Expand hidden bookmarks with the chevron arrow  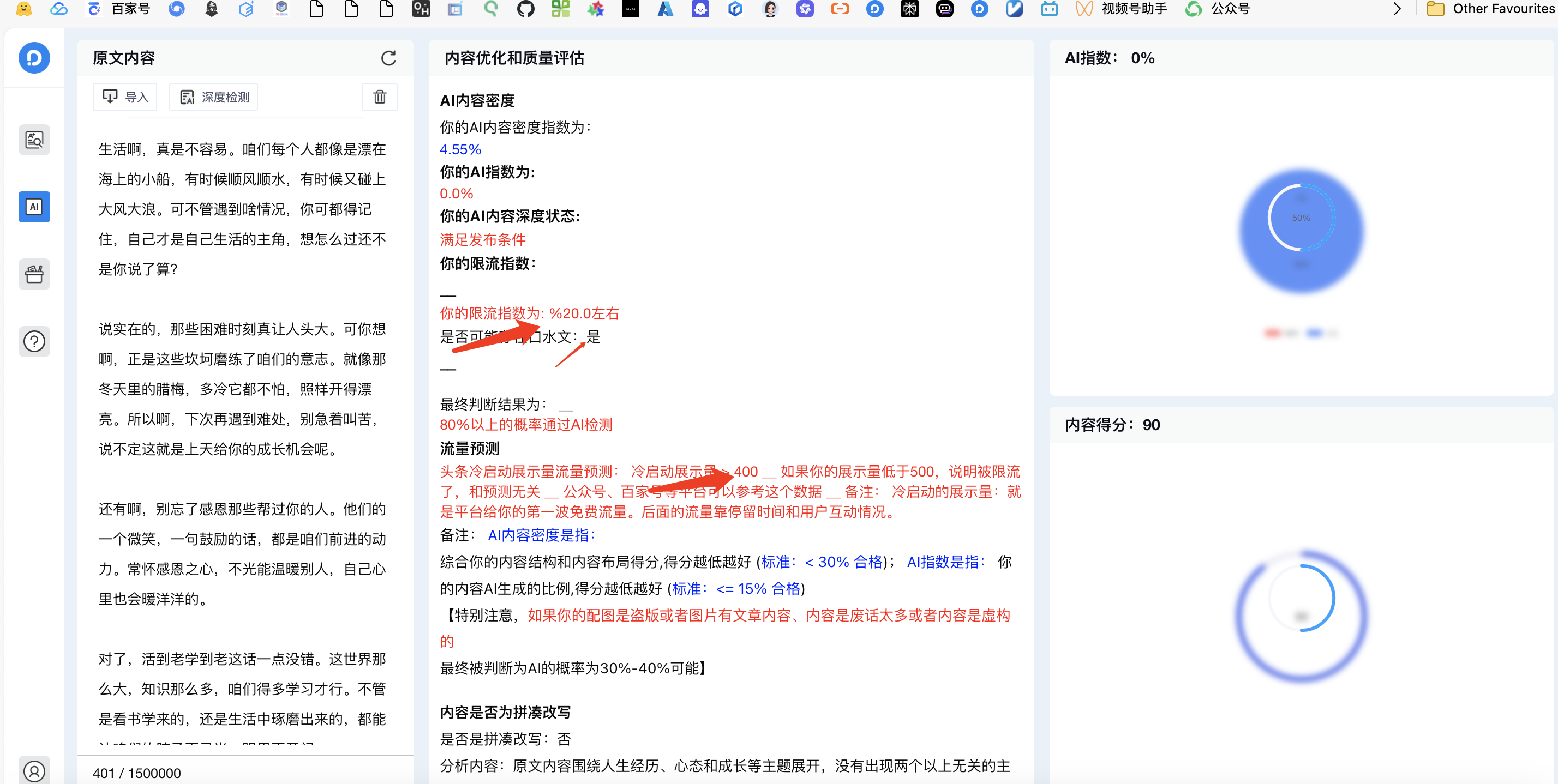pyautogui.click(x=1397, y=9)
